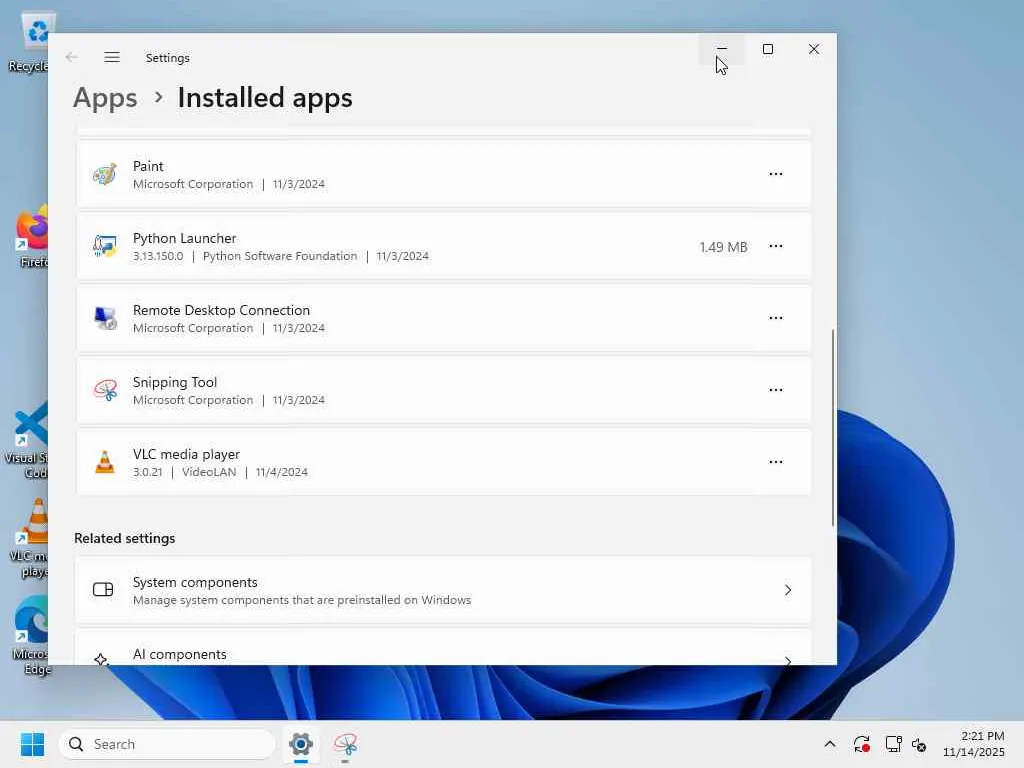Click the 'Settings' window title text

point(167,57)
